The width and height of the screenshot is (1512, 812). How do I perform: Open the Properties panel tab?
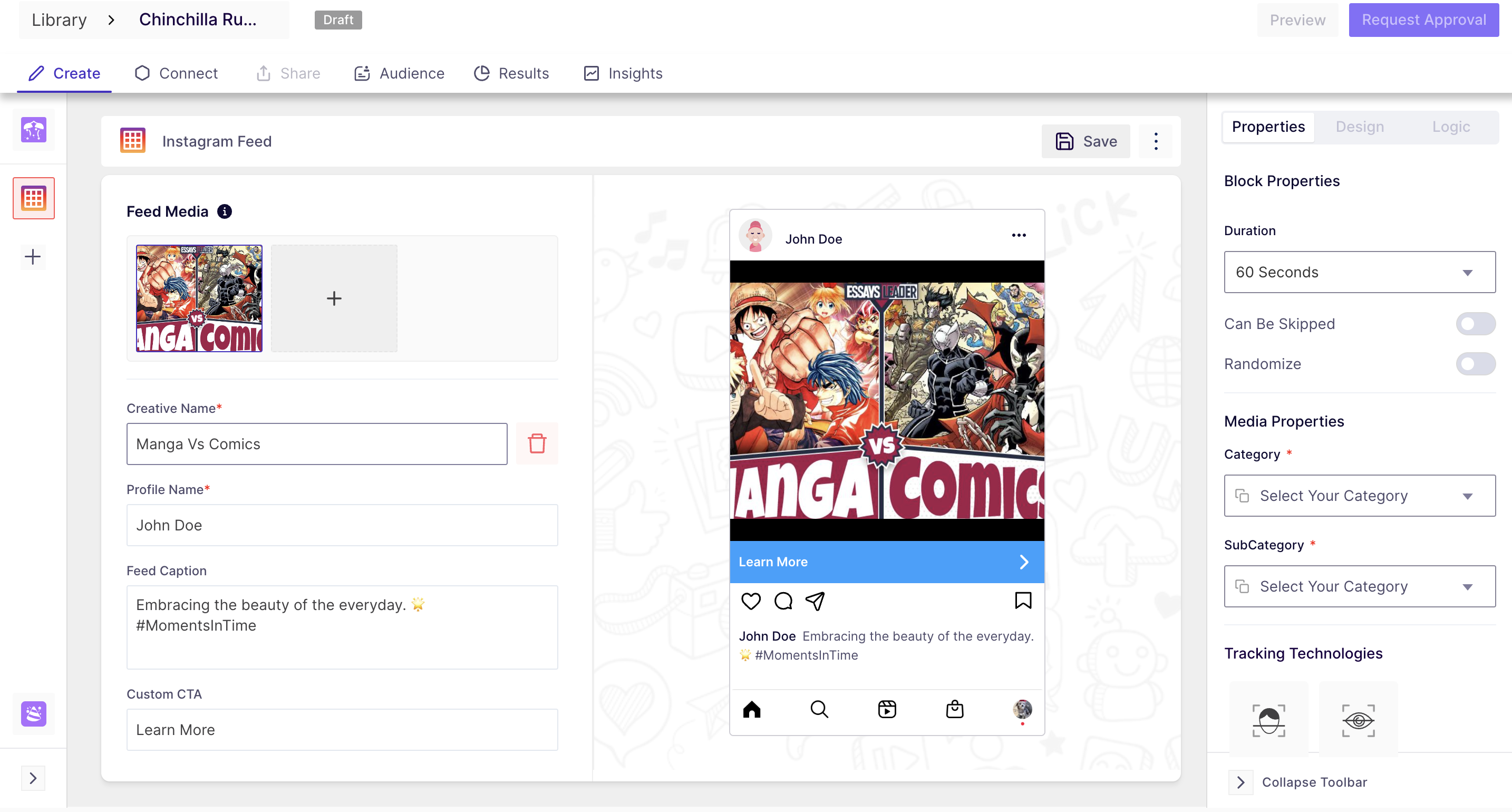point(1268,127)
